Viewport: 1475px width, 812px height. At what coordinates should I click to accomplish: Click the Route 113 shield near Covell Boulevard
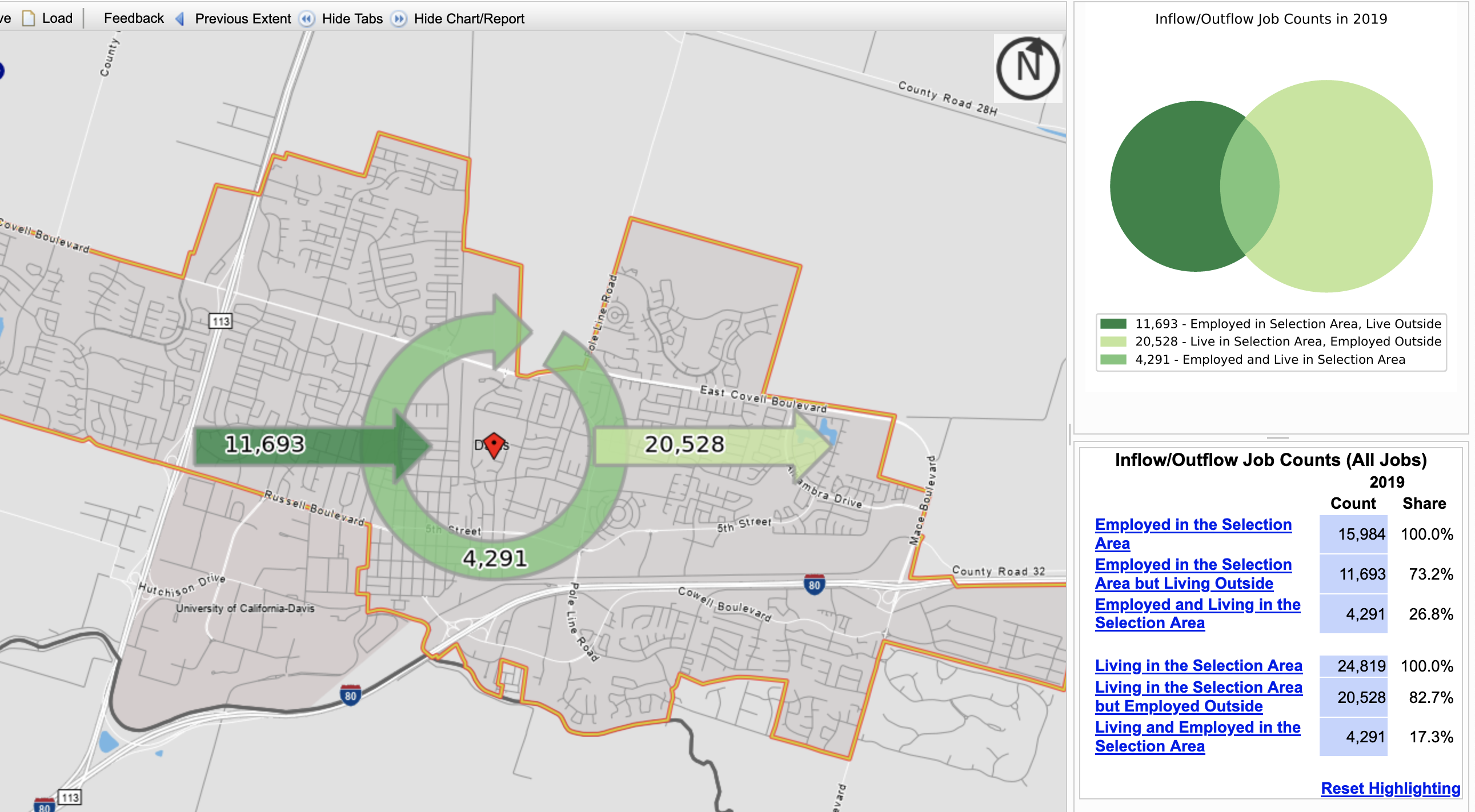coord(221,321)
